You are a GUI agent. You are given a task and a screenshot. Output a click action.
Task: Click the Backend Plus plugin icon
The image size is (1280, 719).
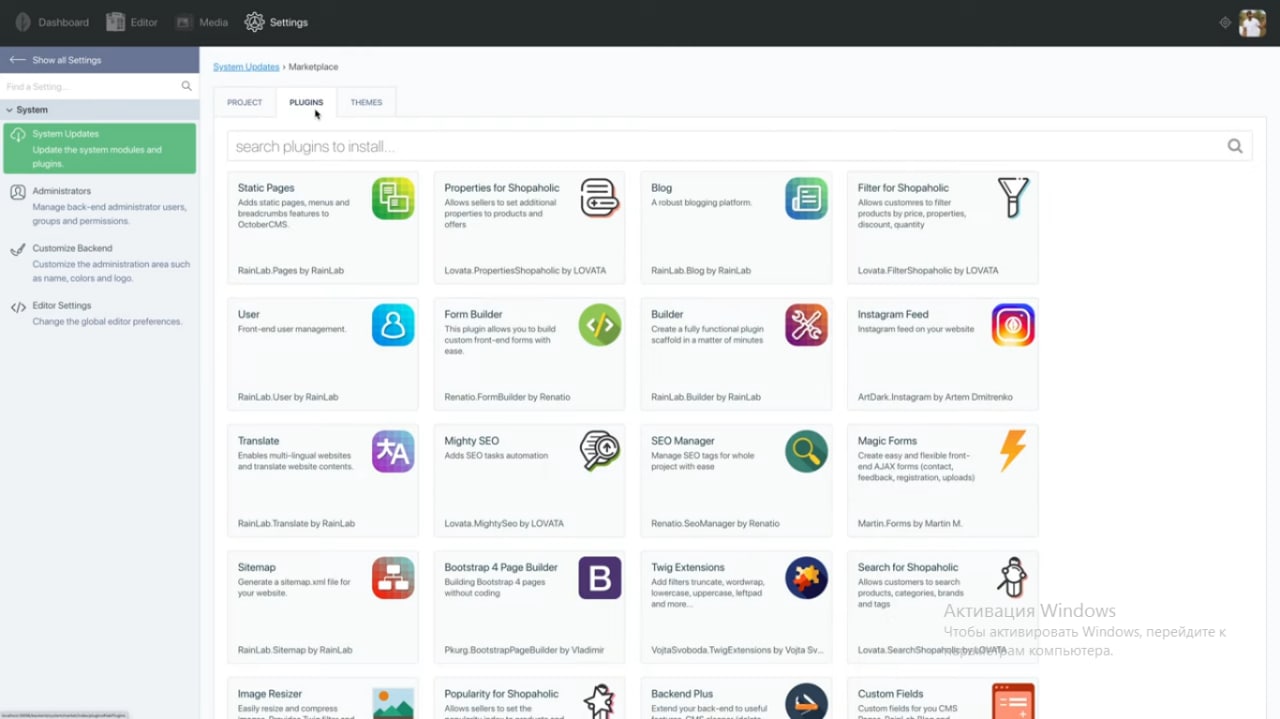[x=806, y=701]
